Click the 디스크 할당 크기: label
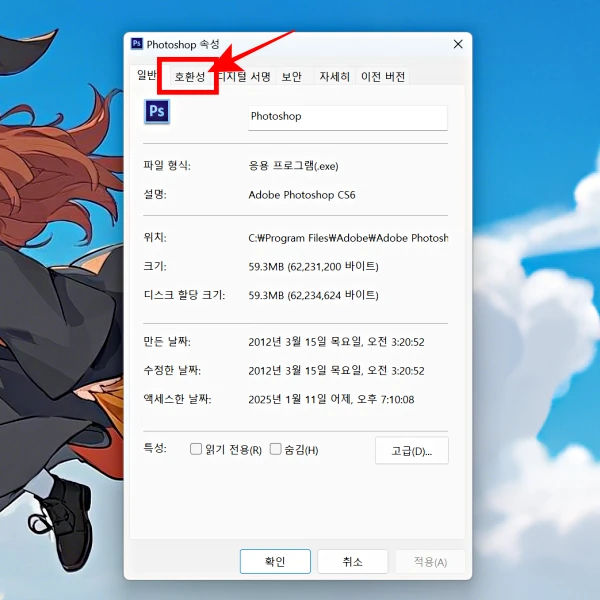Screen dimensions: 600x600 pyautogui.click(x=184, y=295)
